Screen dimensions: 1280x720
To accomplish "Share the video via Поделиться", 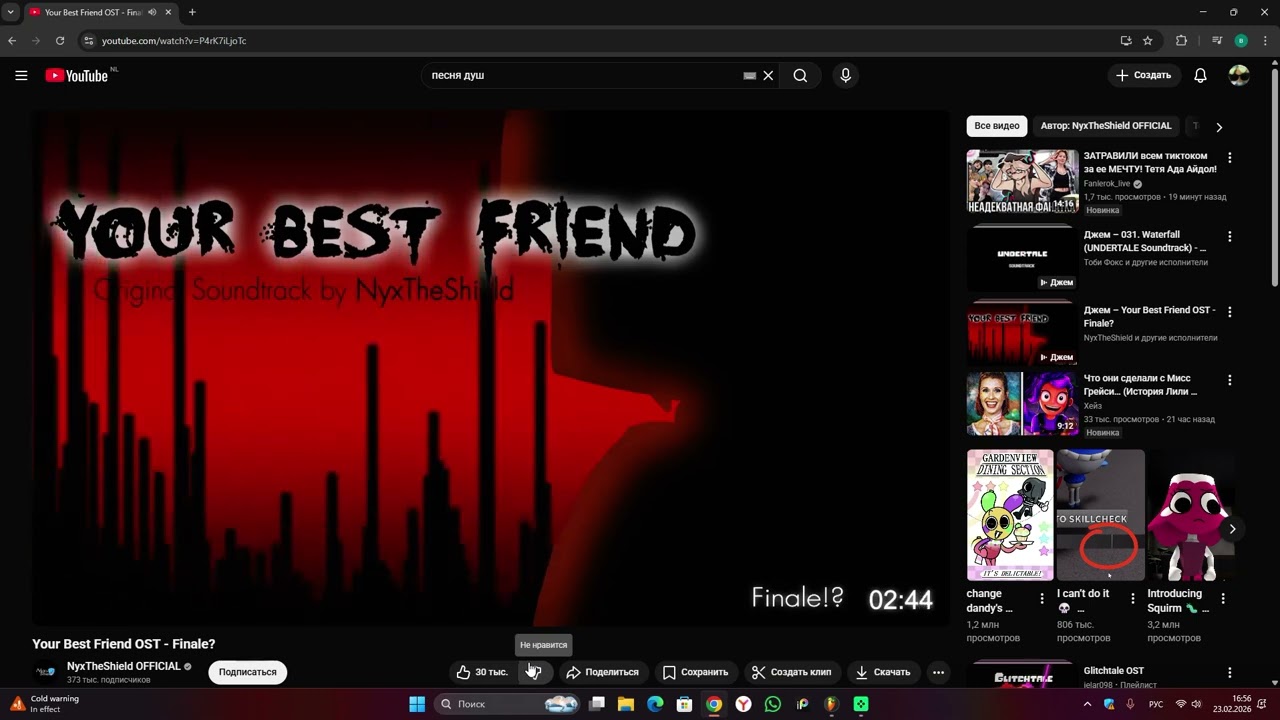I will 602,672.
